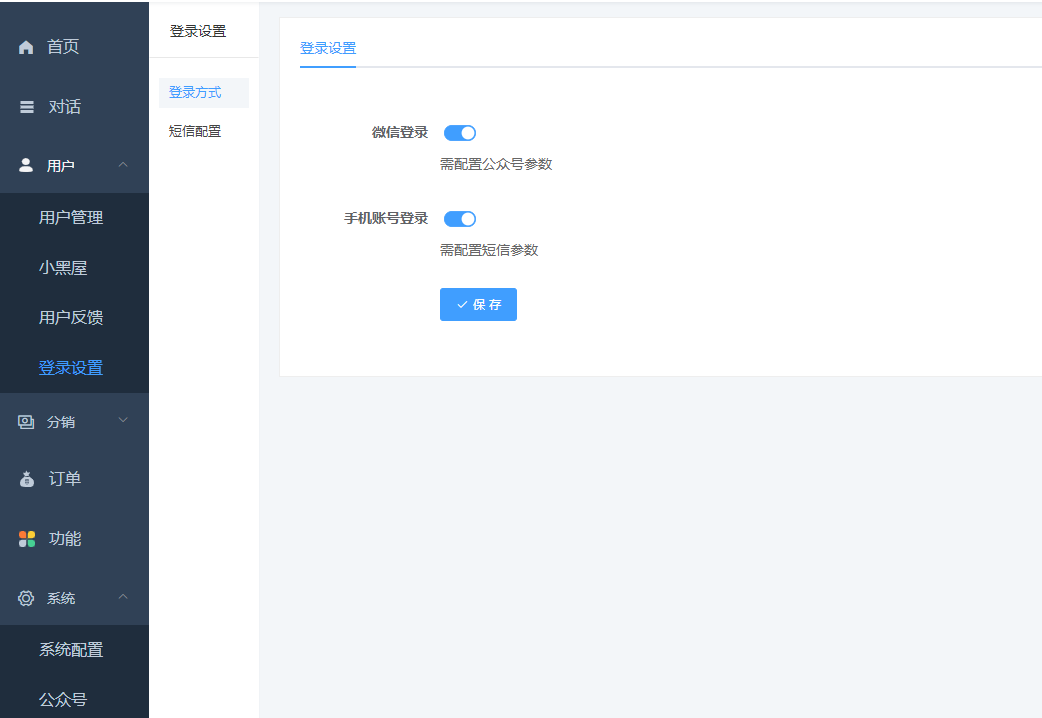Toggle the 微信登录 switch

pos(460,133)
